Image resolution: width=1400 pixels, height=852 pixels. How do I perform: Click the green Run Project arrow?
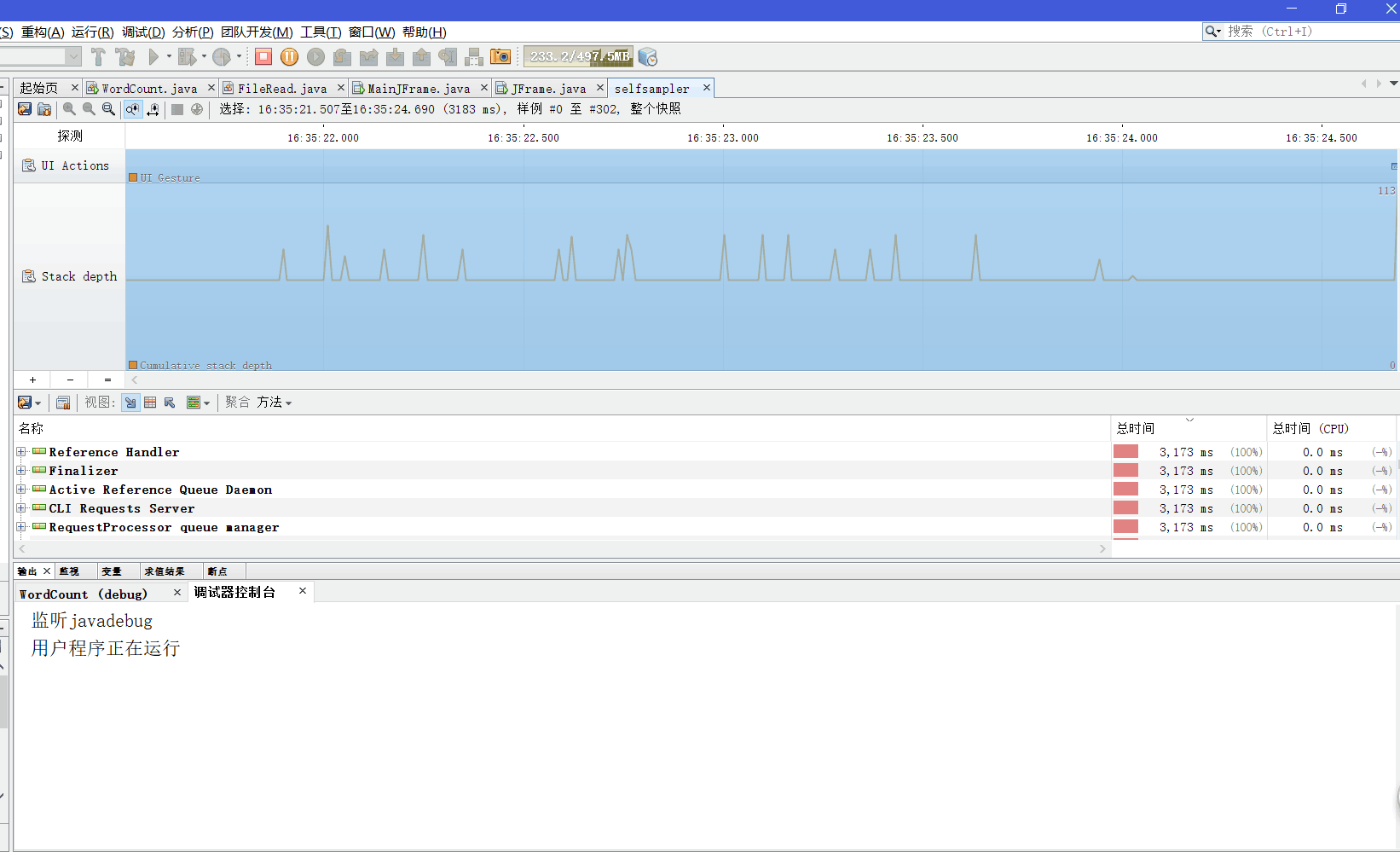click(x=153, y=57)
